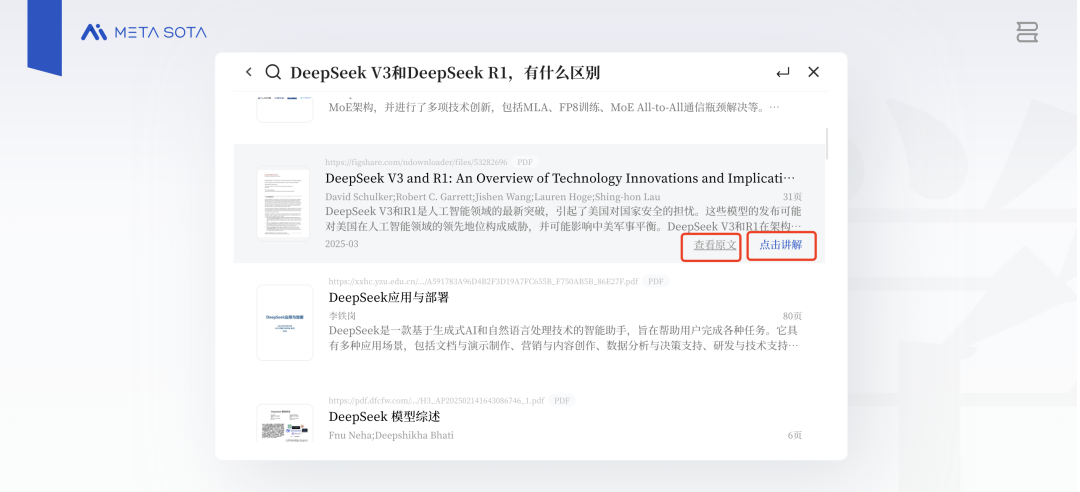
Task: Click thumbnail of DeepSeek应用与部署 PDF
Action: tap(284, 322)
